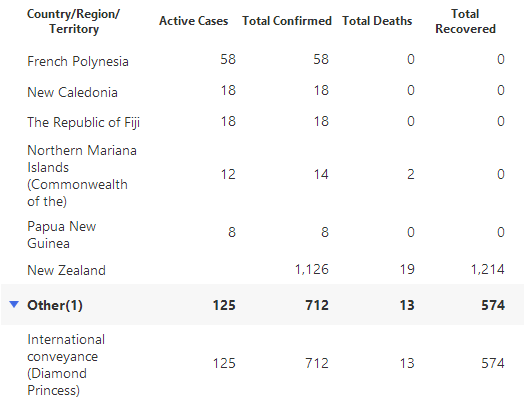This screenshot has height=419, width=524.
Task: Select the French Polynesia row
Action: [262, 59]
